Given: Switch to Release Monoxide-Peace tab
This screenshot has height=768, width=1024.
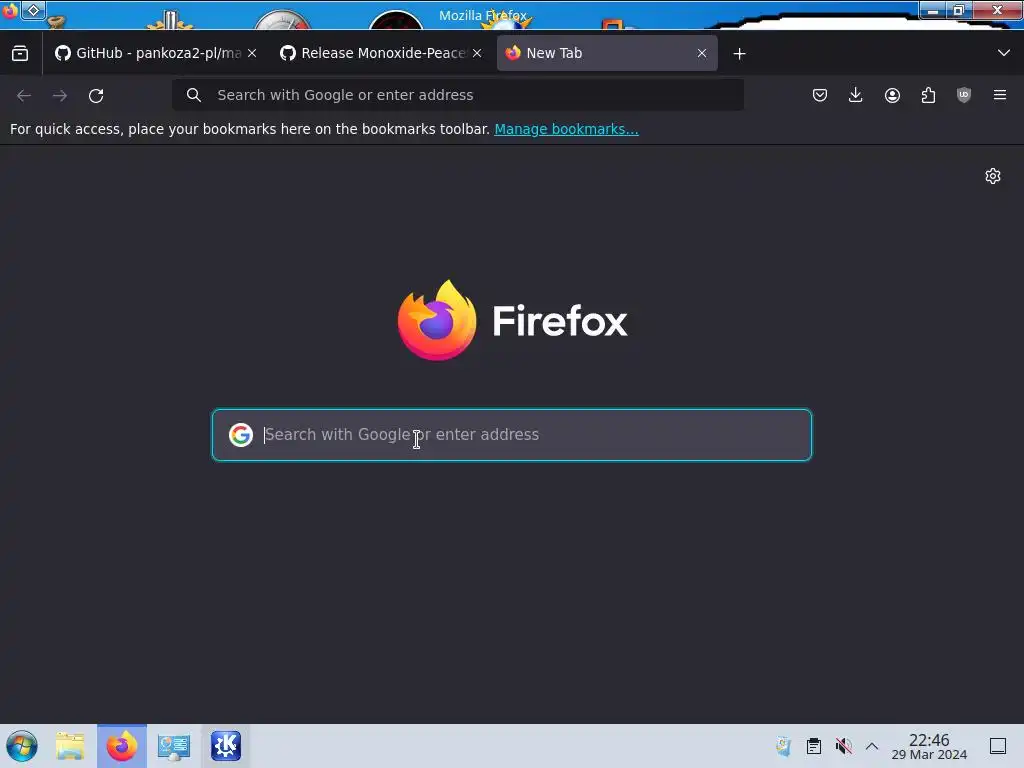Looking at the screenshot, I should 381,53.
